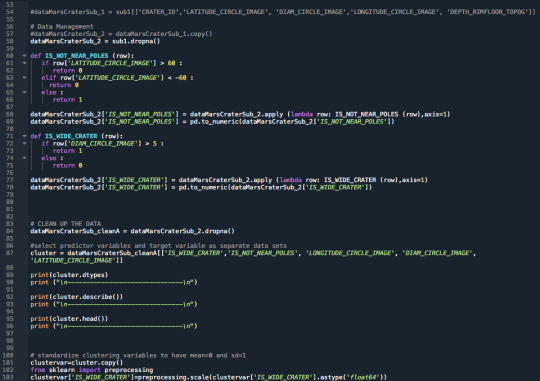Click 'return 1' on line 73
The image size is (540, 381).
click(x=68, y=151)
